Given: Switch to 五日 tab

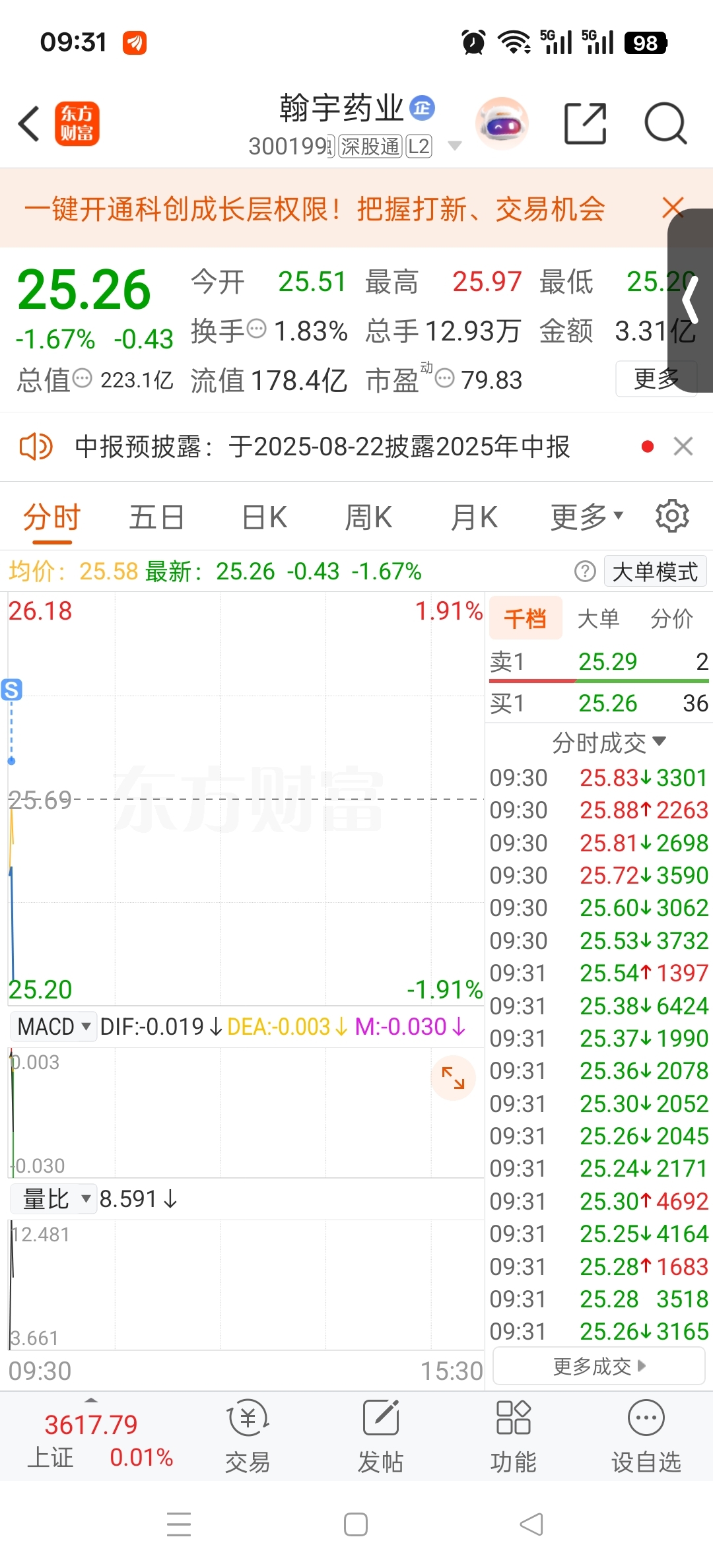Looking at the screenshot, I should point(156,517).
